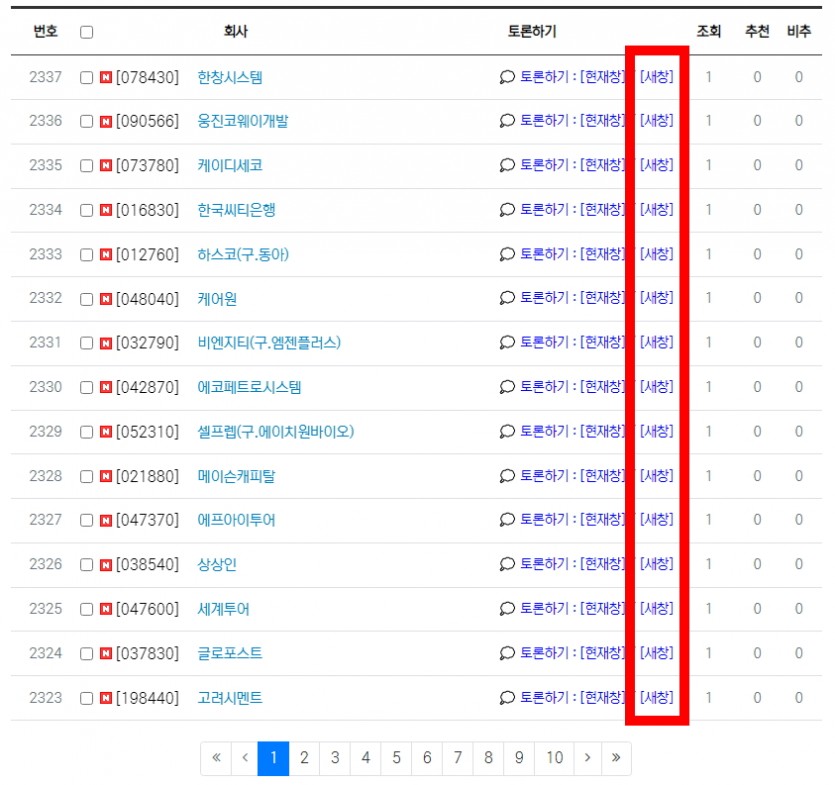Click the red N new-post icon beside [052310]
This screenshot has width=835, height=785.
click(x=106, y=432)
